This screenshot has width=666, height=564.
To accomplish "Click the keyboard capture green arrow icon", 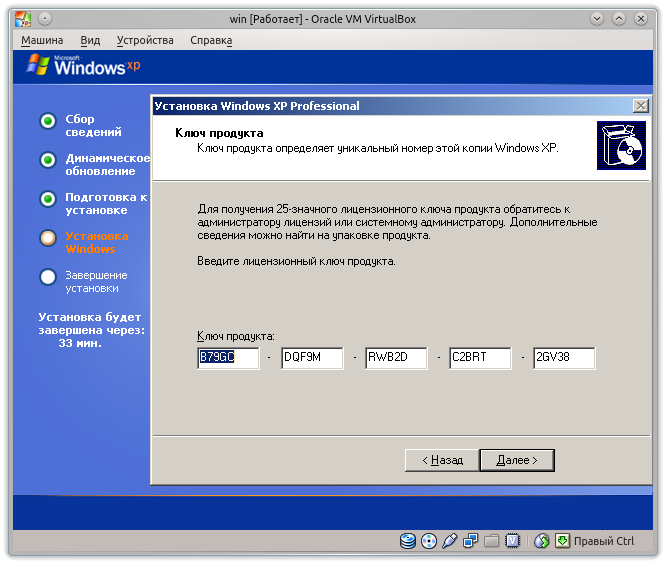I will (x=562, y=541).
